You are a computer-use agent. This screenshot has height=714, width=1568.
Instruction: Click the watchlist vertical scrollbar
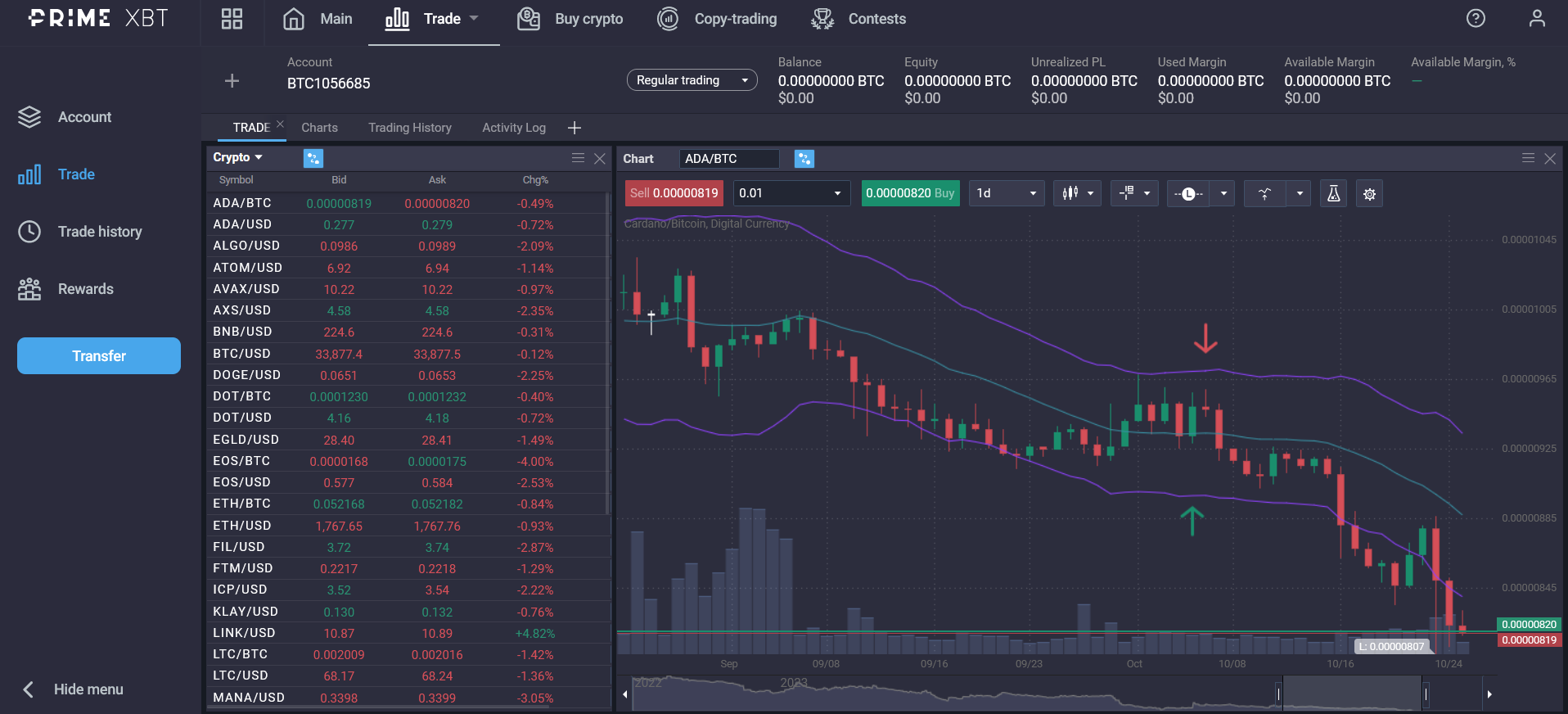pos(608,352)
